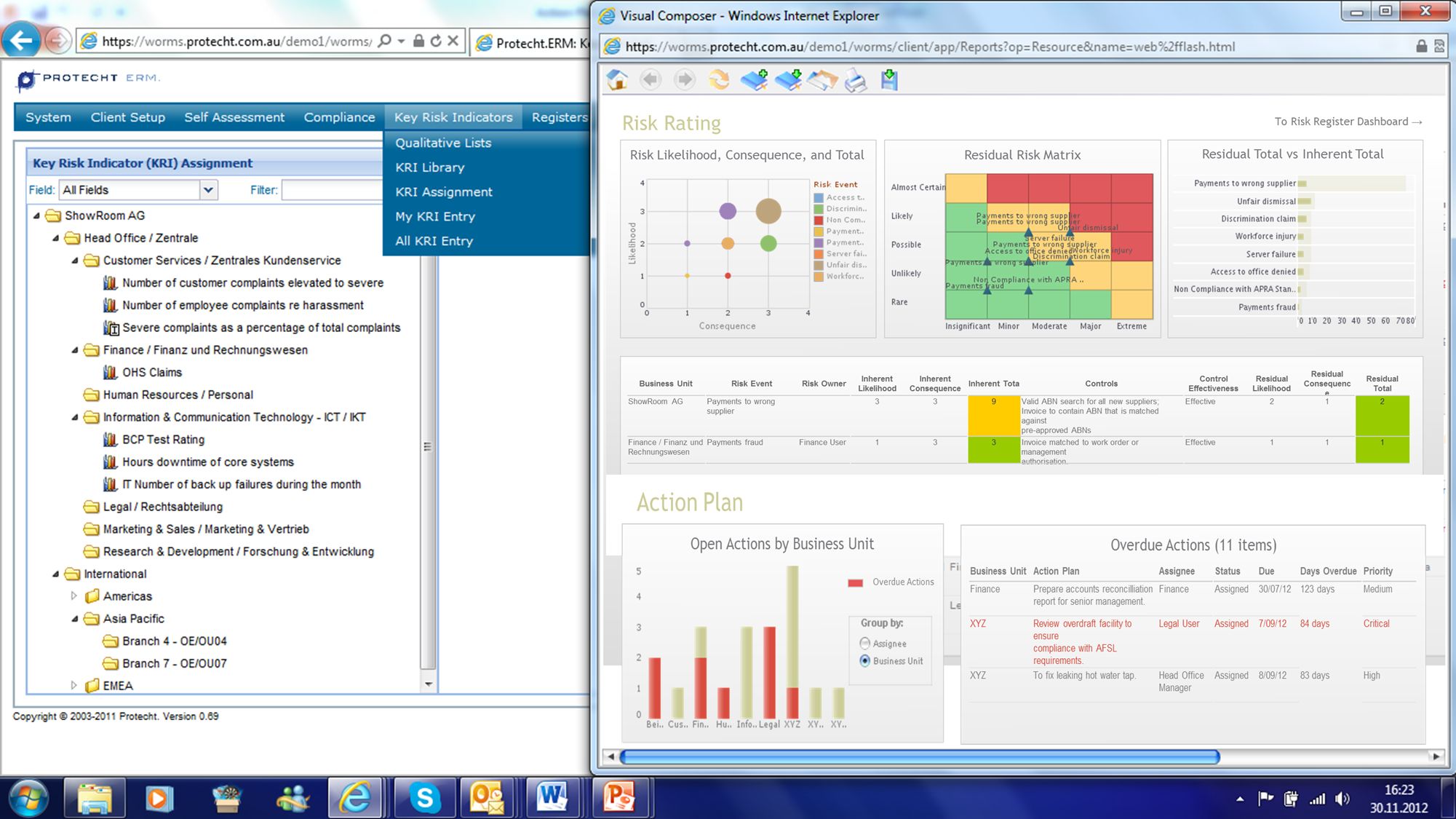Viewport: 1456px width, 819px height.
Task: Follow the To Risk Register Dashboard link
Action: click(1348, 122)
